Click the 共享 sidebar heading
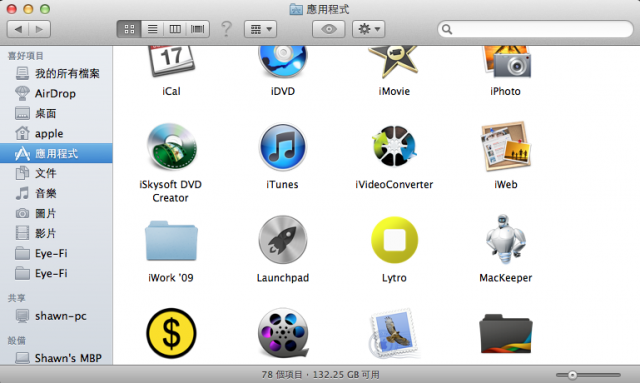640x383 pixels. click(16, 298)
